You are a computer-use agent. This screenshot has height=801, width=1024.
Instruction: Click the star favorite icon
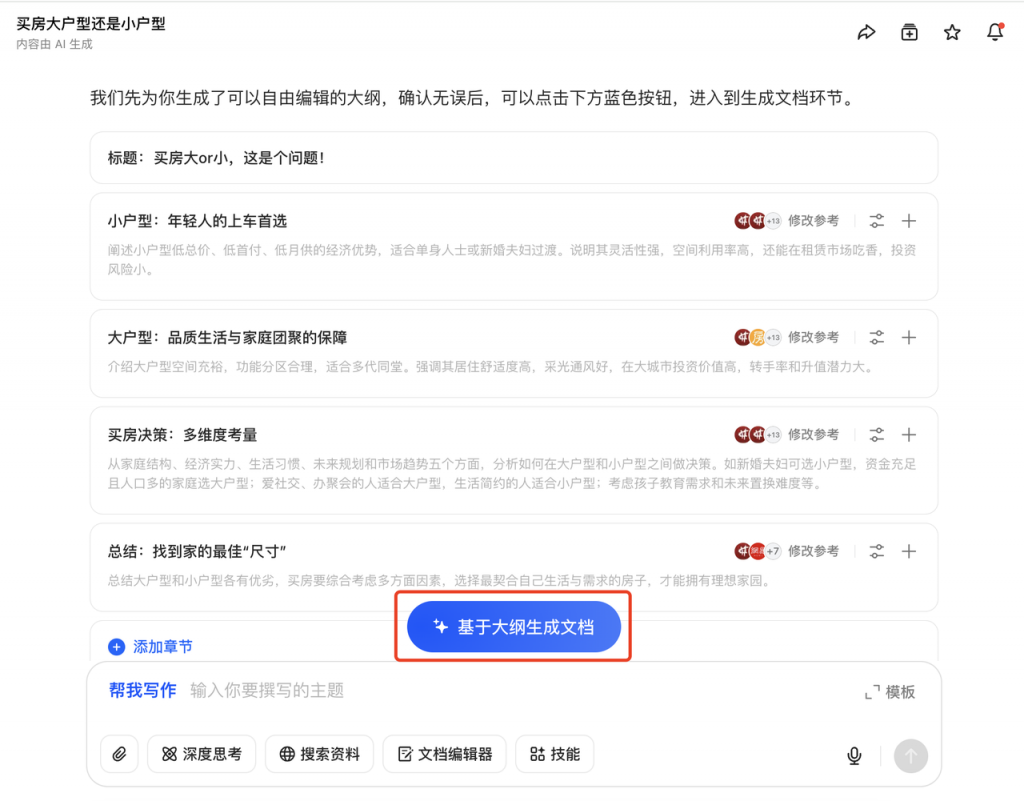[x=952, y=32]
